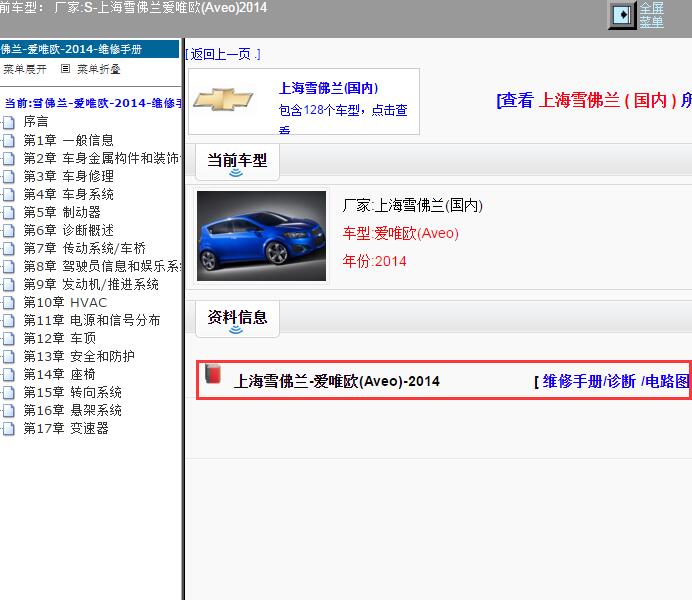Click page icon beside 第12章 车顶

(x=9, y=339)
